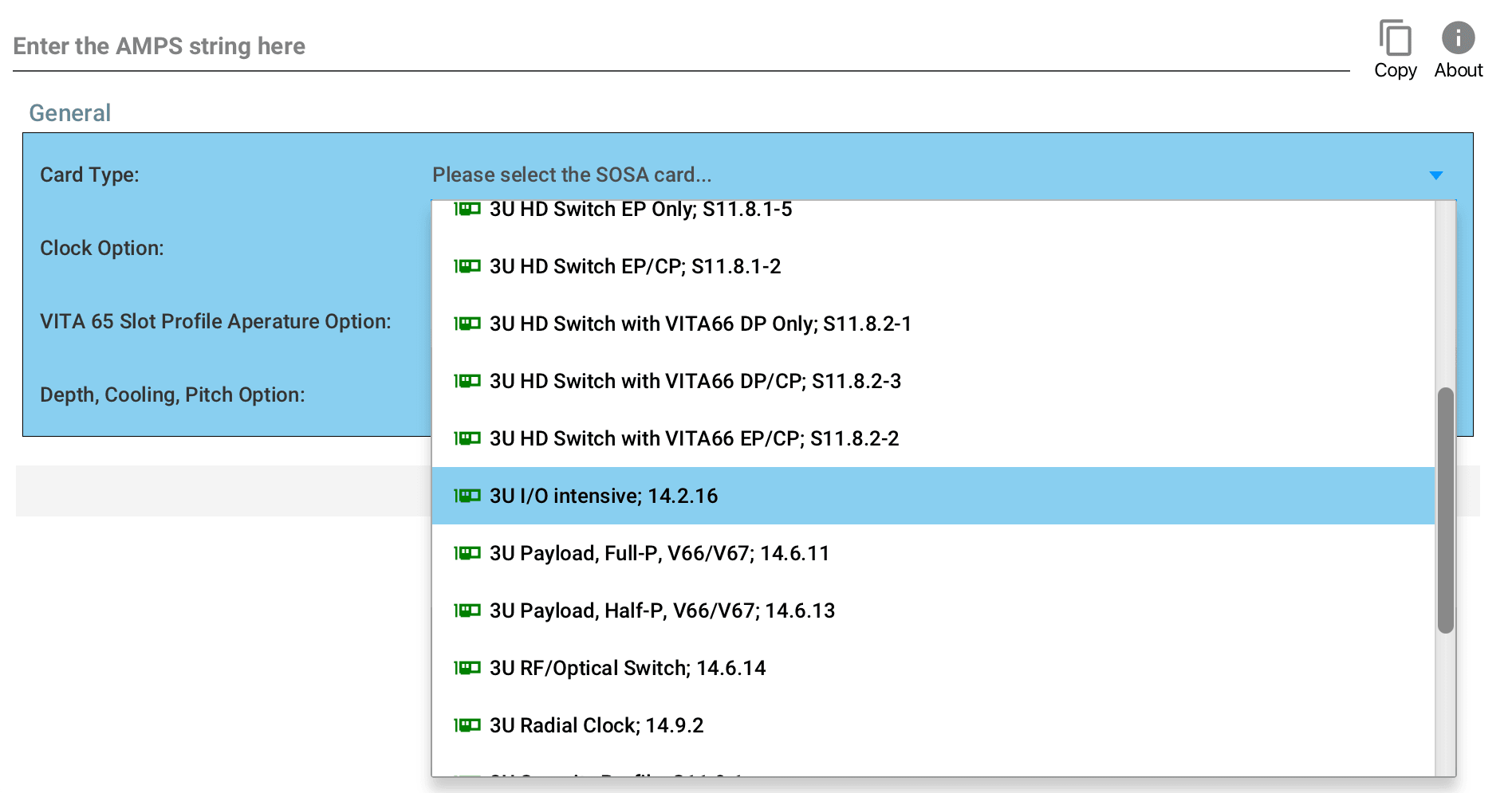The width and height of the screenshot is (1512, 793).
Task: Click card icon beside 3U HD Switch EP/CP
Action: click(467, 266)
